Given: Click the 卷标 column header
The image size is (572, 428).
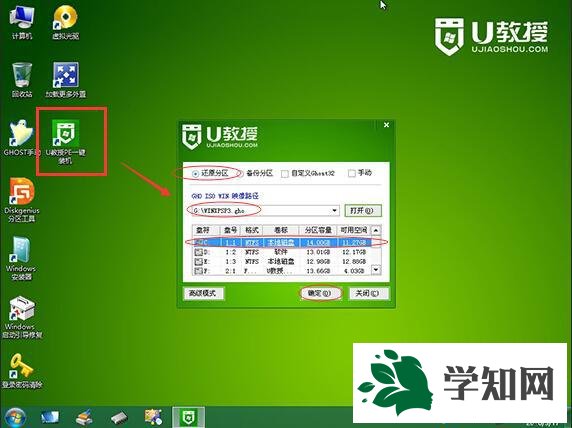Looking at the screenshot, I should tap(281, 230).
